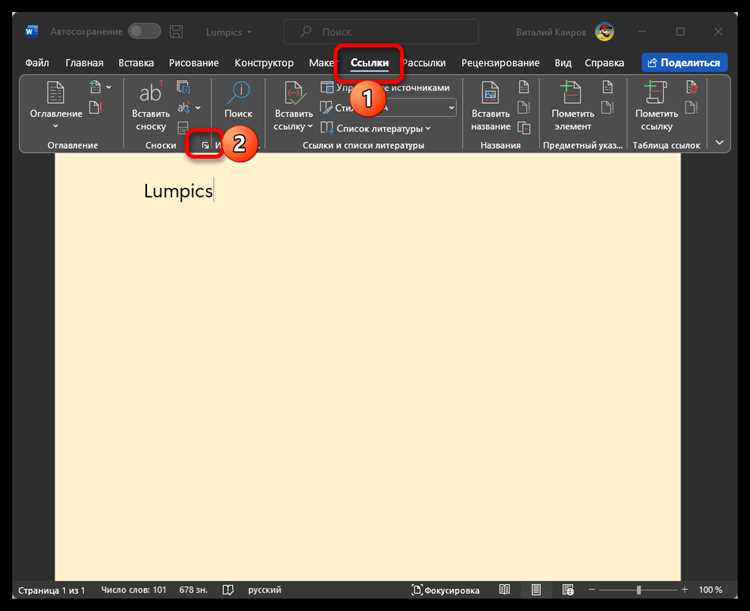Switch to the Рисование tab

click(x=194, y=63)
